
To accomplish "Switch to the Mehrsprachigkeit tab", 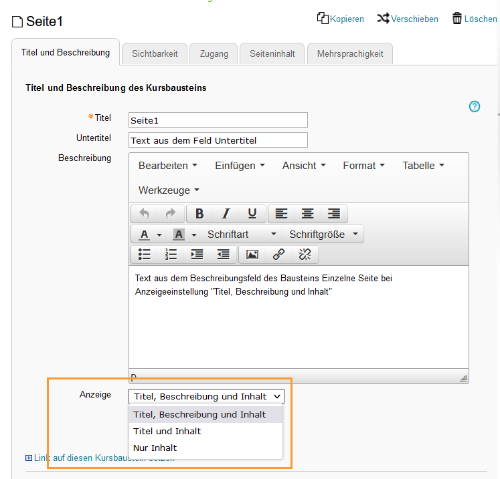I will 350,54.
